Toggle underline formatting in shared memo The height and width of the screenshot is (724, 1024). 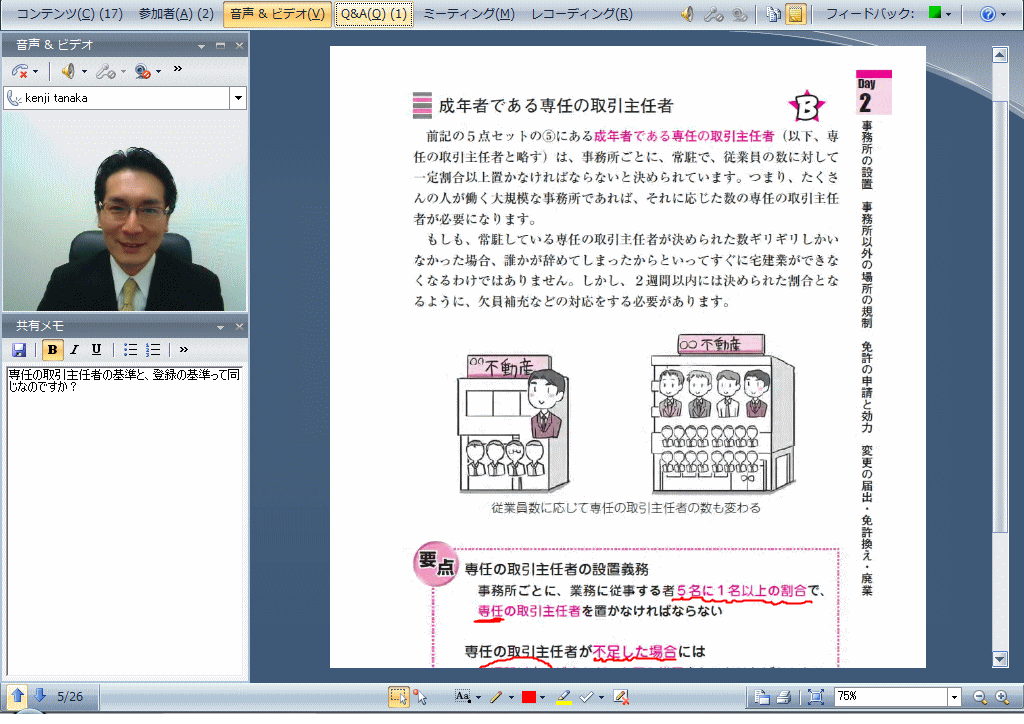(x=96, y=350)
